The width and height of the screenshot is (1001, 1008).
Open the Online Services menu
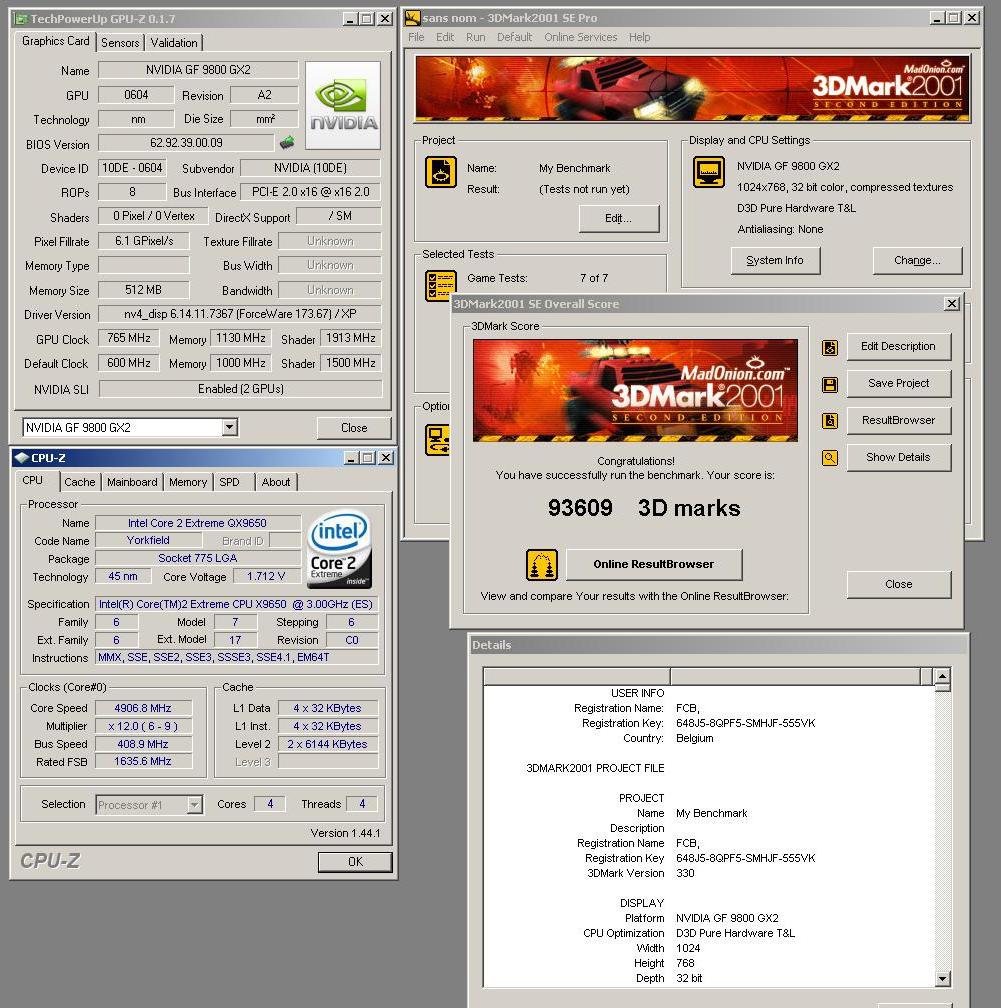click(x=581, y=37)
